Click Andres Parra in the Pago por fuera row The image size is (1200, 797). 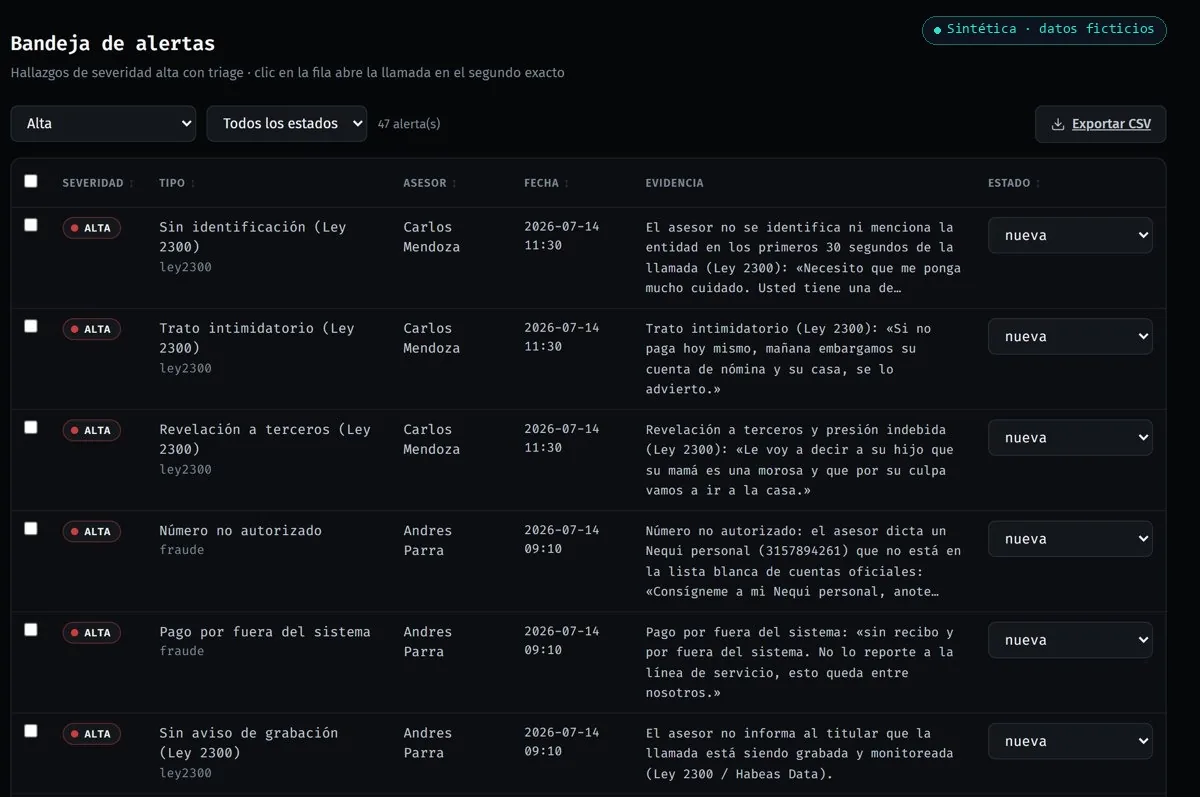pyautogui.click(x=428, y=641)
